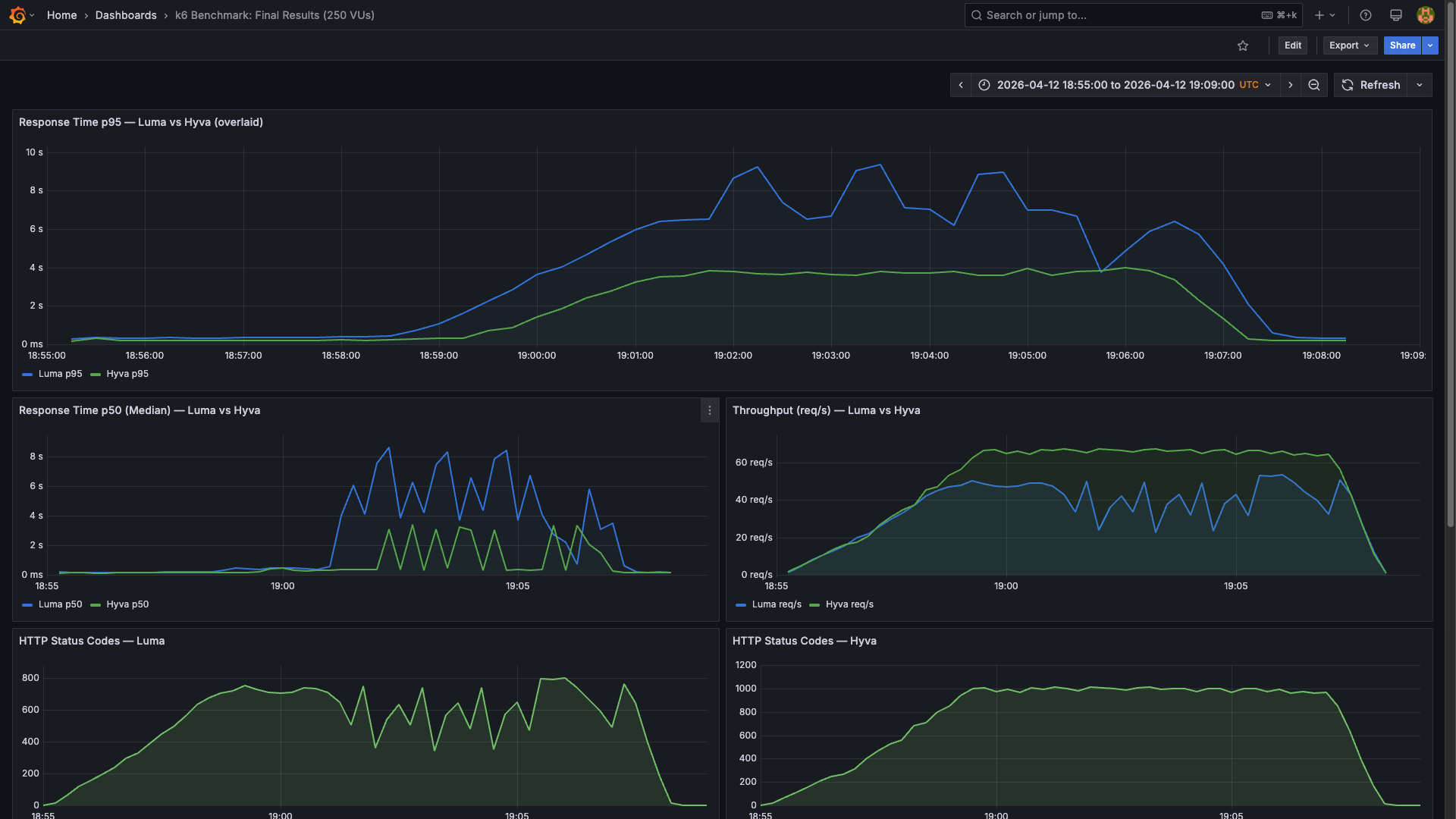Click the Edit dashboard button
The image size is (1456, 819).
1293,45
